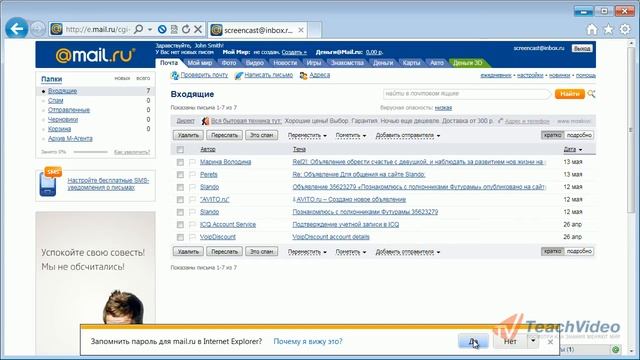Open top Пометить dropdown

351,136
